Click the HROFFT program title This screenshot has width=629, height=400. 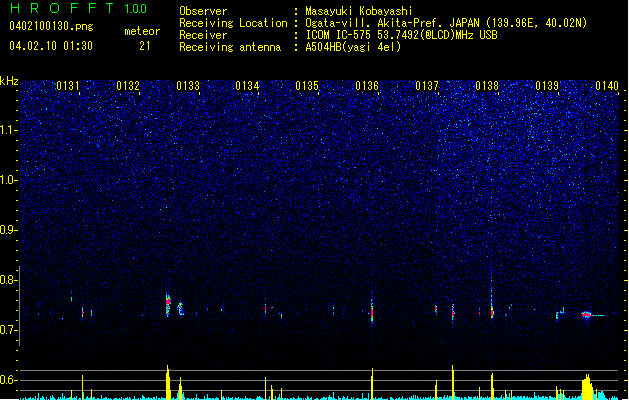pos(62,8)
